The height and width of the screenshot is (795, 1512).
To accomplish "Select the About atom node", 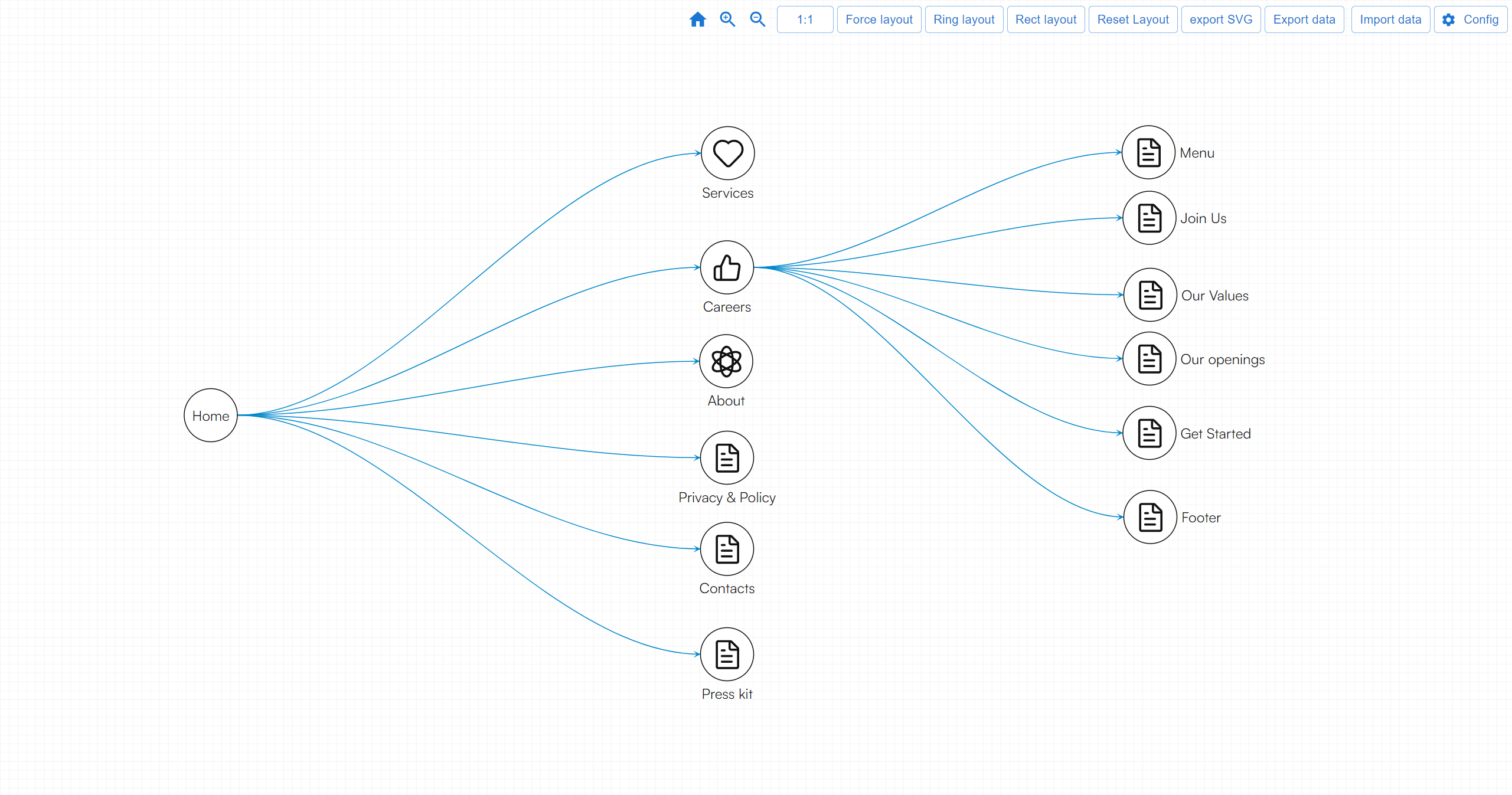I will click(x=726, y=361).
